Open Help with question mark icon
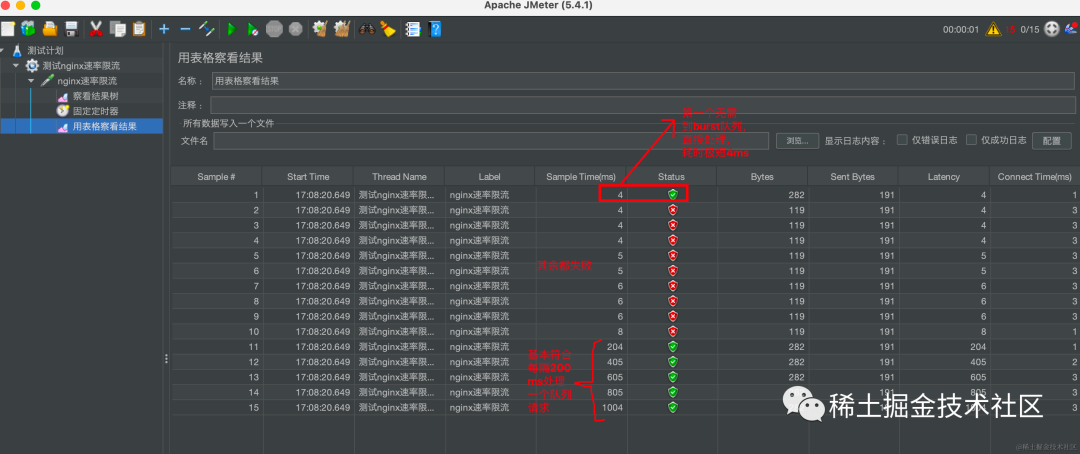Viewport: 1080px width, 454px height. point(435,29)
